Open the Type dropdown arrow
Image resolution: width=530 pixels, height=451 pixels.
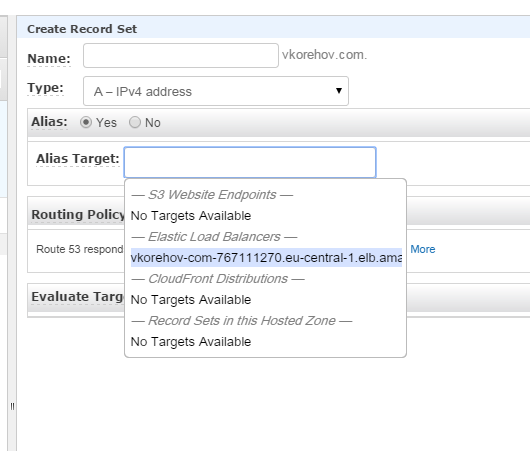(339, 91)
